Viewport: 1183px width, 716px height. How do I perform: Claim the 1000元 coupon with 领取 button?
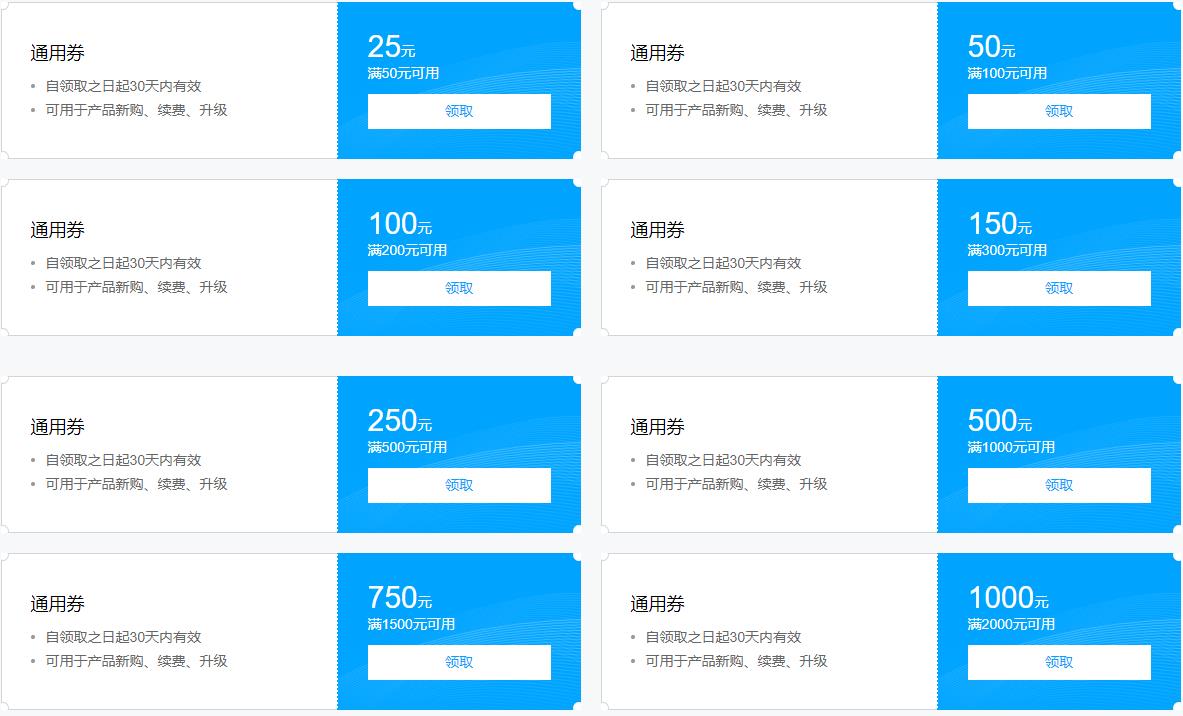[x=1059, y=662]
